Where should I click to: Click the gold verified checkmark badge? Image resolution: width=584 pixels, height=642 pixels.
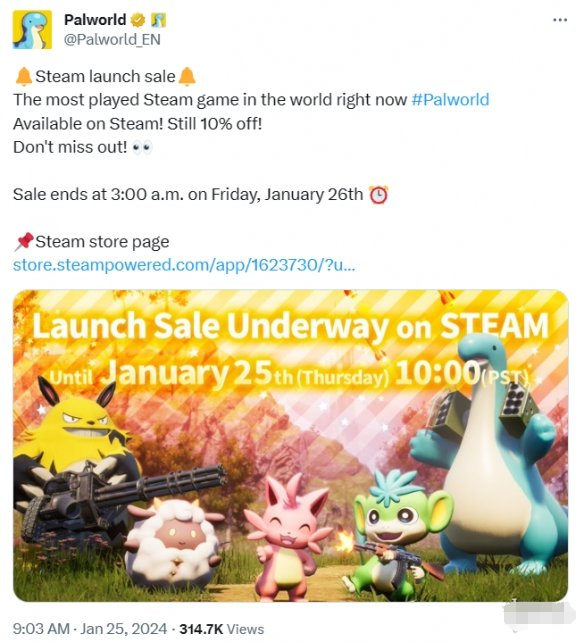(138, 20)
